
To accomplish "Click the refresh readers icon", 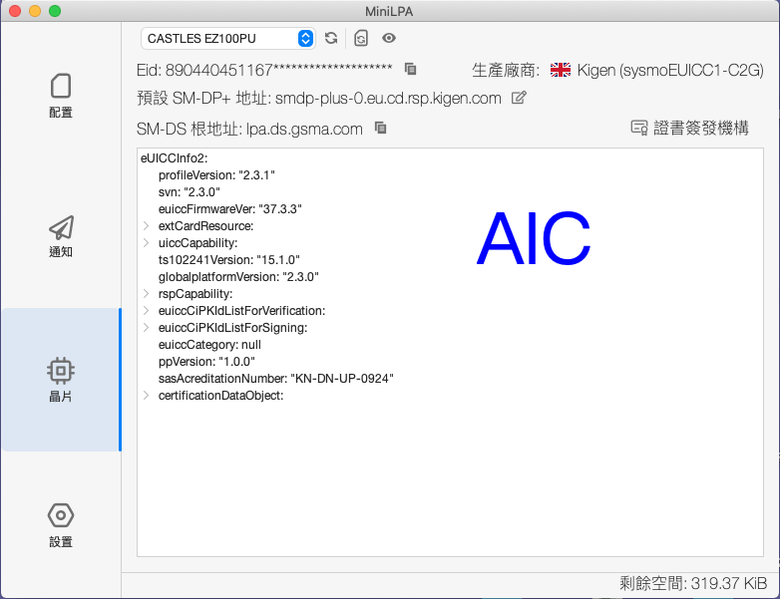I will pos(331,38).
